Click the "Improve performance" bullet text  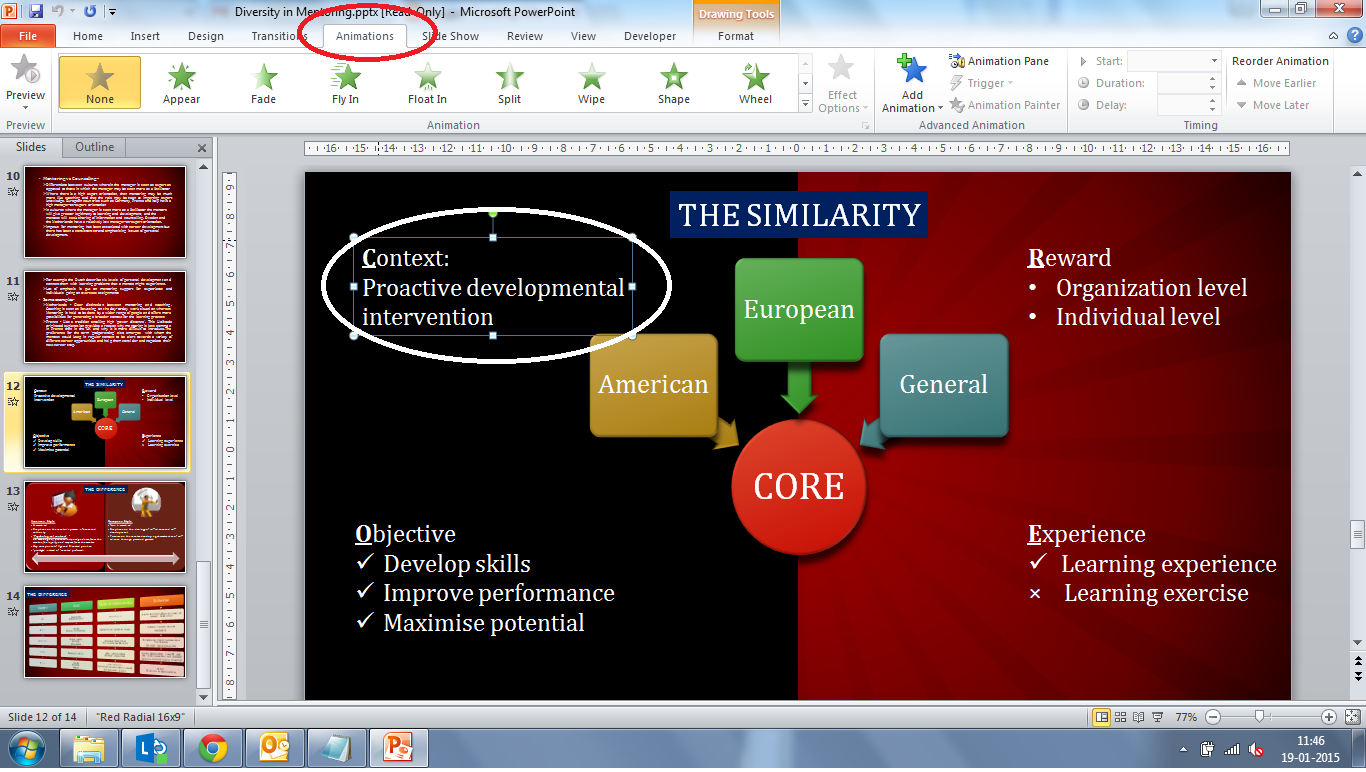point(498,593)
